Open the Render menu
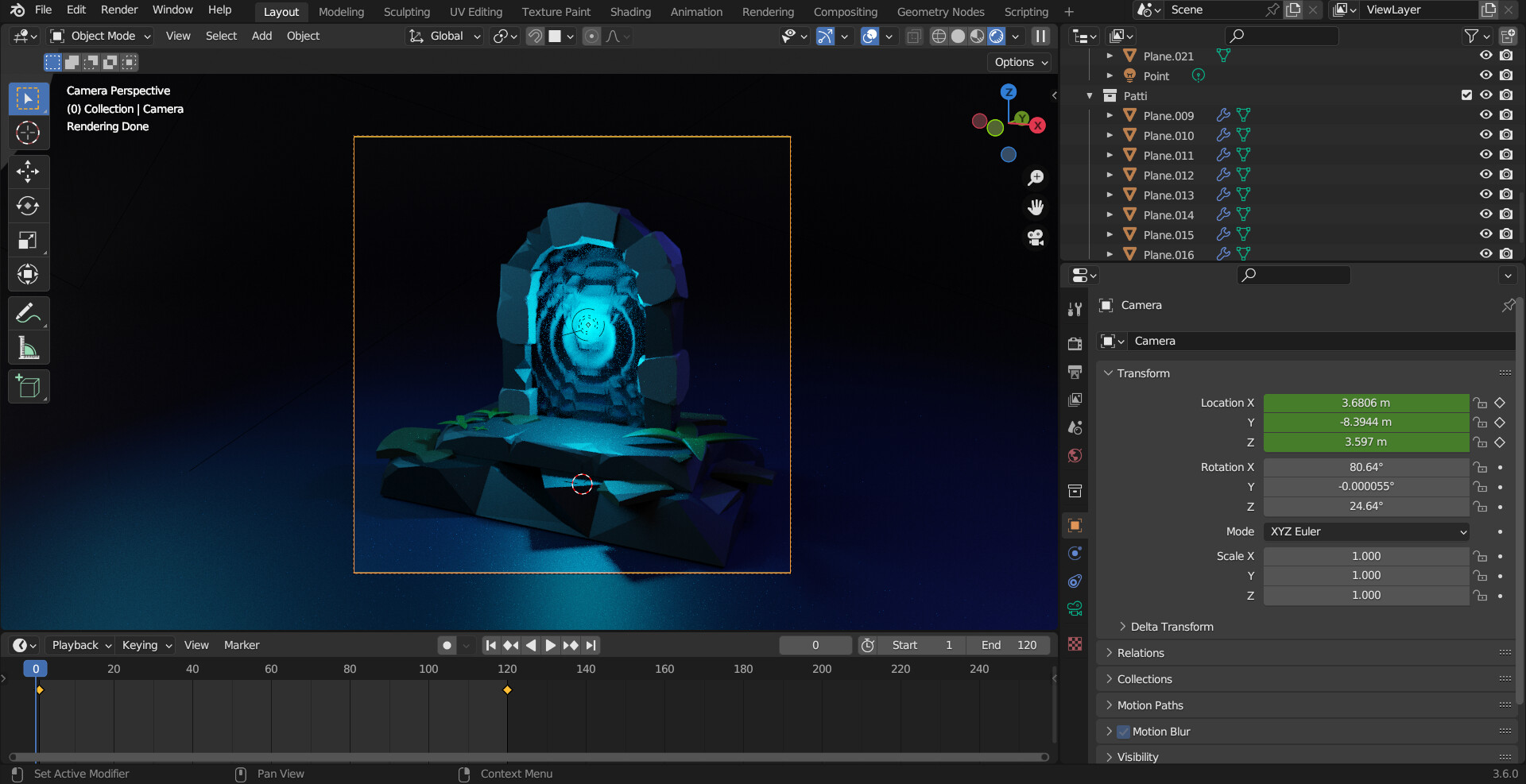 click(119, 10)
